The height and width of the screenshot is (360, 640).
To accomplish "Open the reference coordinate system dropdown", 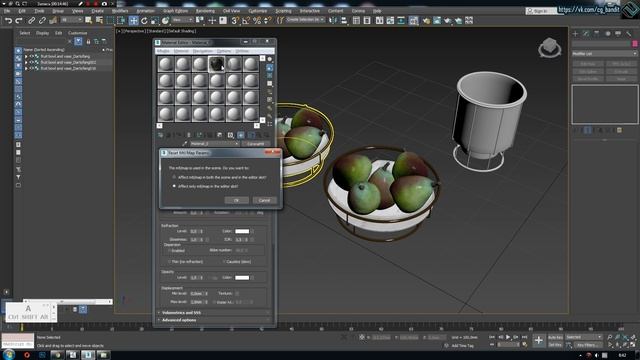I will (x=182, y=20).
